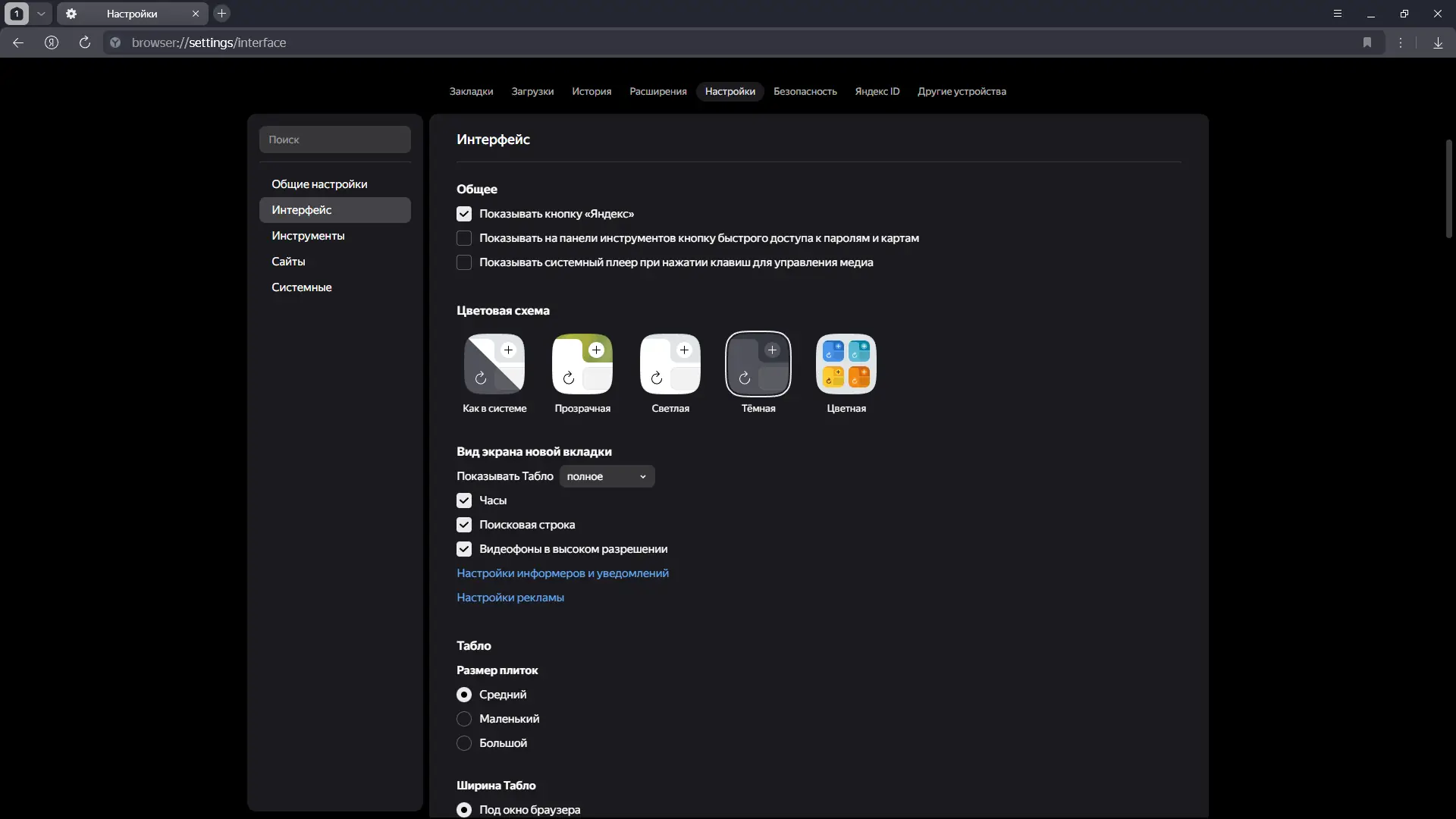Enable the system media player checkbox
Viewport: 1456px width, 819px height.
point(464,262)
